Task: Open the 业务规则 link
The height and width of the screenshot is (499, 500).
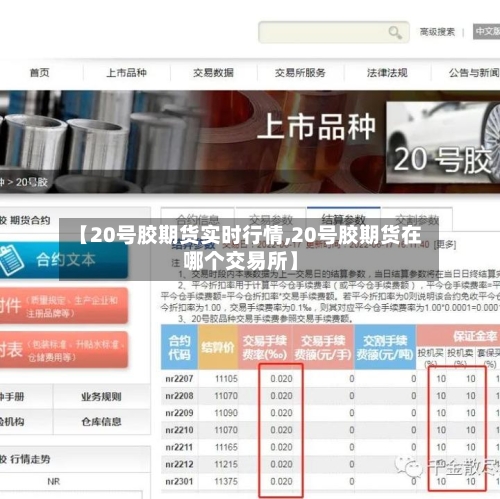Action: [x=101, y=397]
